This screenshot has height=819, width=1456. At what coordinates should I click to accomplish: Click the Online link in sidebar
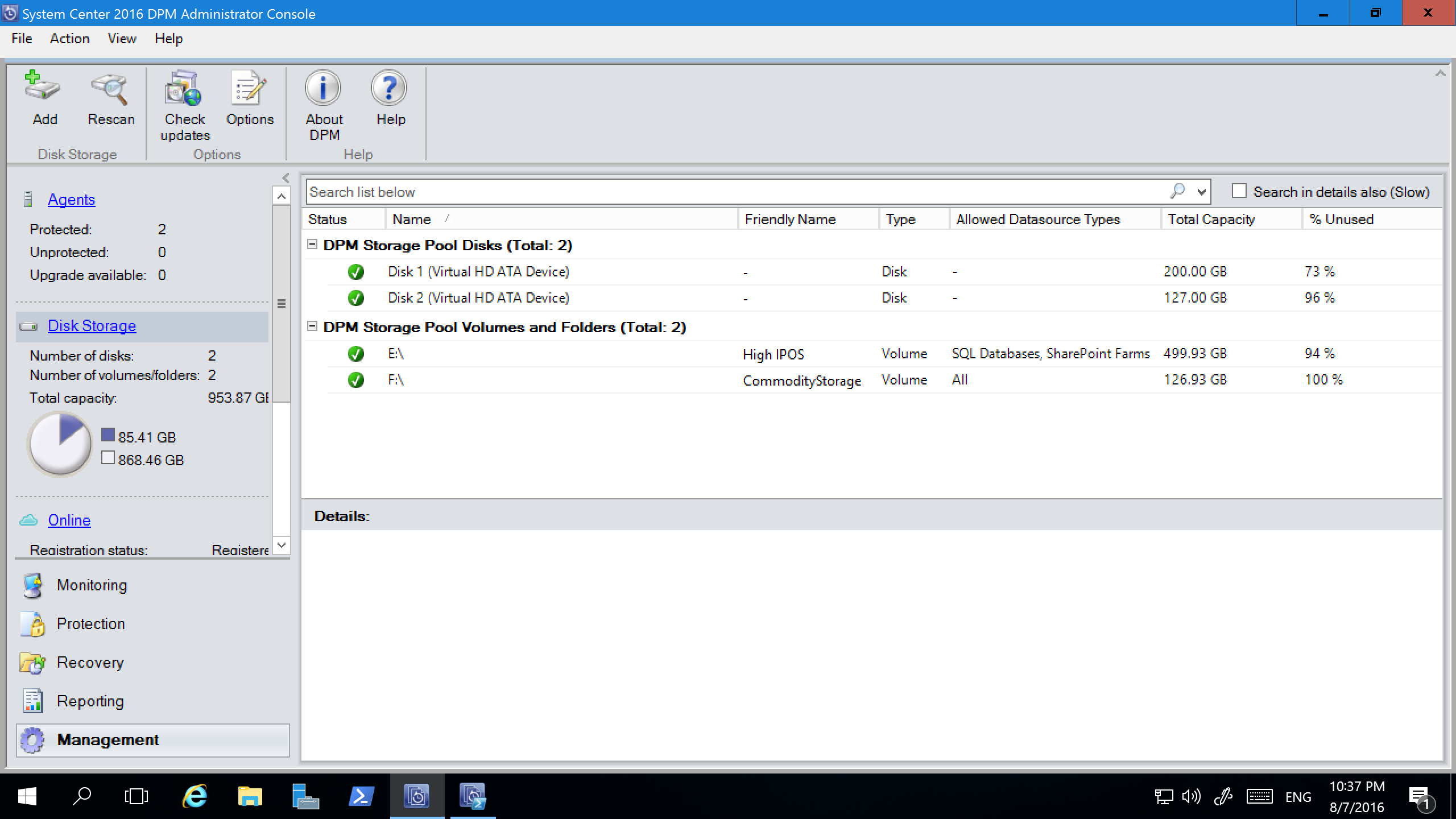(x=69, y=520)
